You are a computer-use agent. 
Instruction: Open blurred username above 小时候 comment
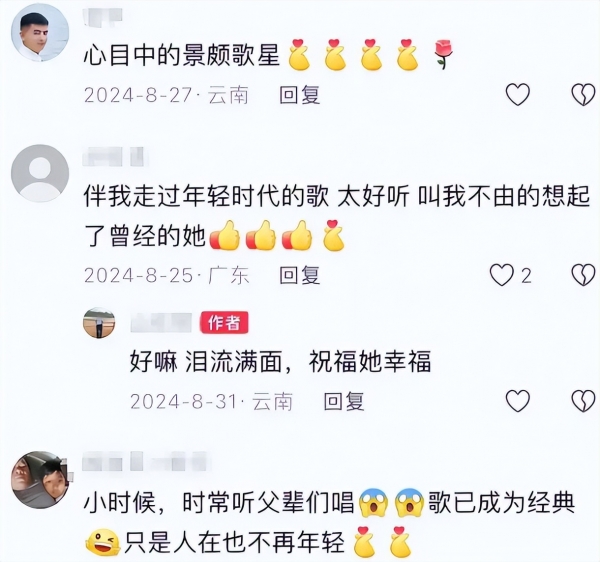click(x=145, y=461)
